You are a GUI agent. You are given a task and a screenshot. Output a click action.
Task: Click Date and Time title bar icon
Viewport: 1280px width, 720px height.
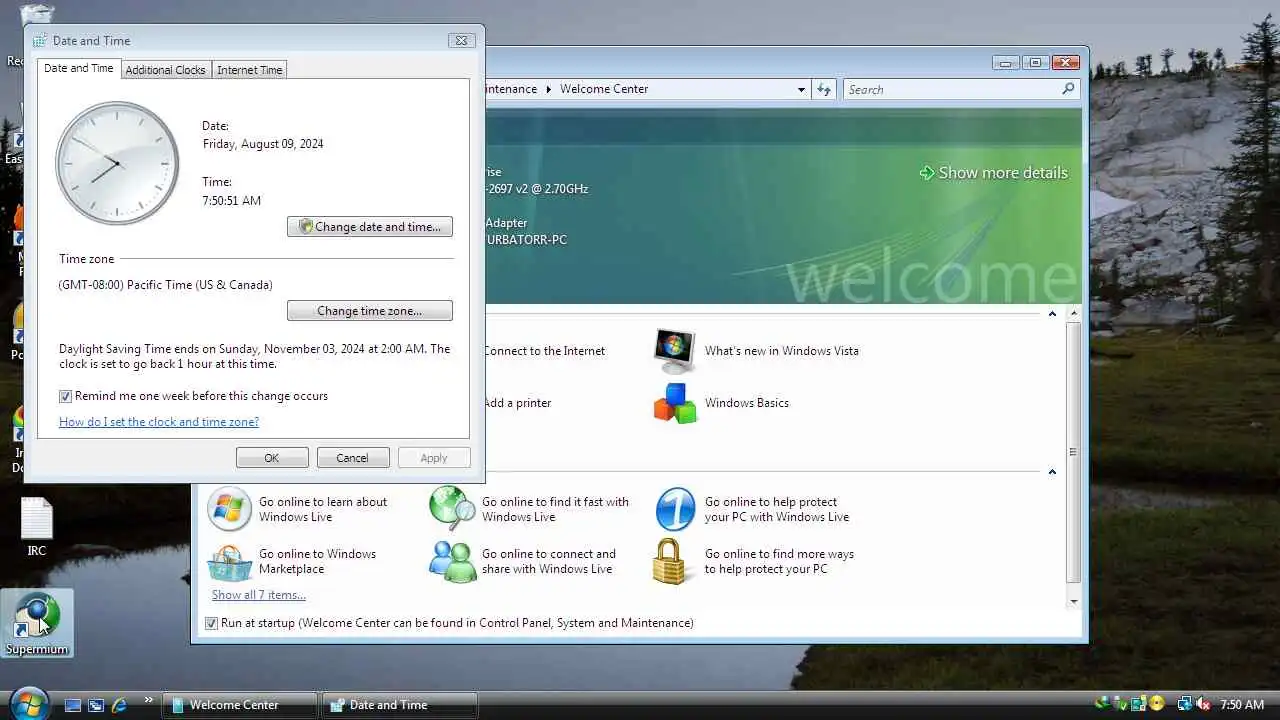coord(40,41)
